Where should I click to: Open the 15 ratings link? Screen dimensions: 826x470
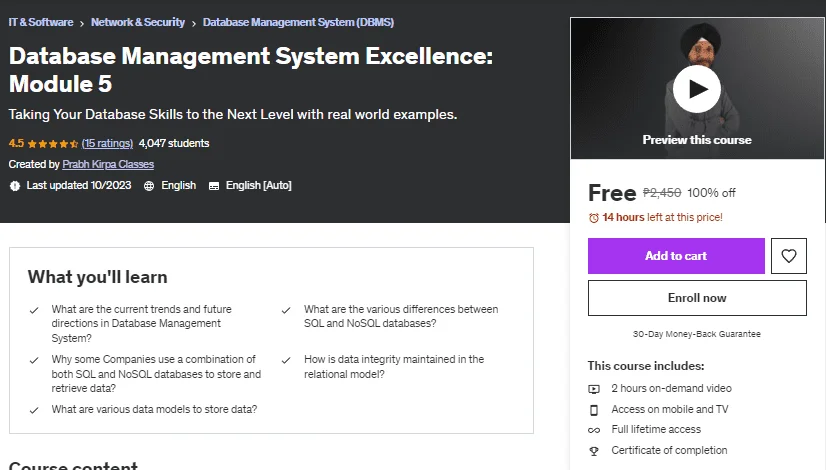coord(107,143)
